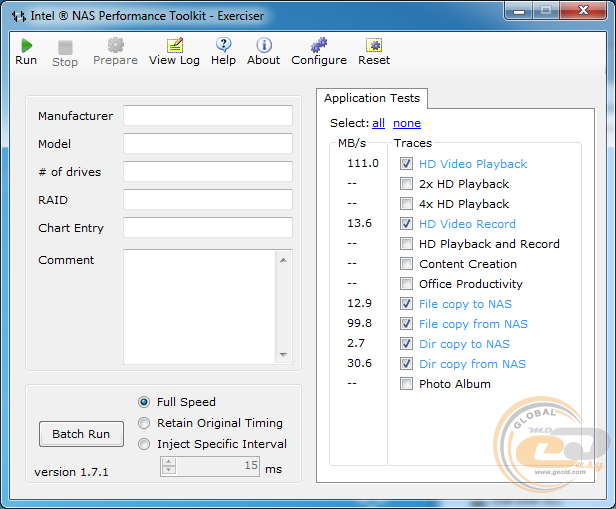The image size is (616, 509).
Task: Select the Full Speed radio option
Action: (x=144, y=402)
